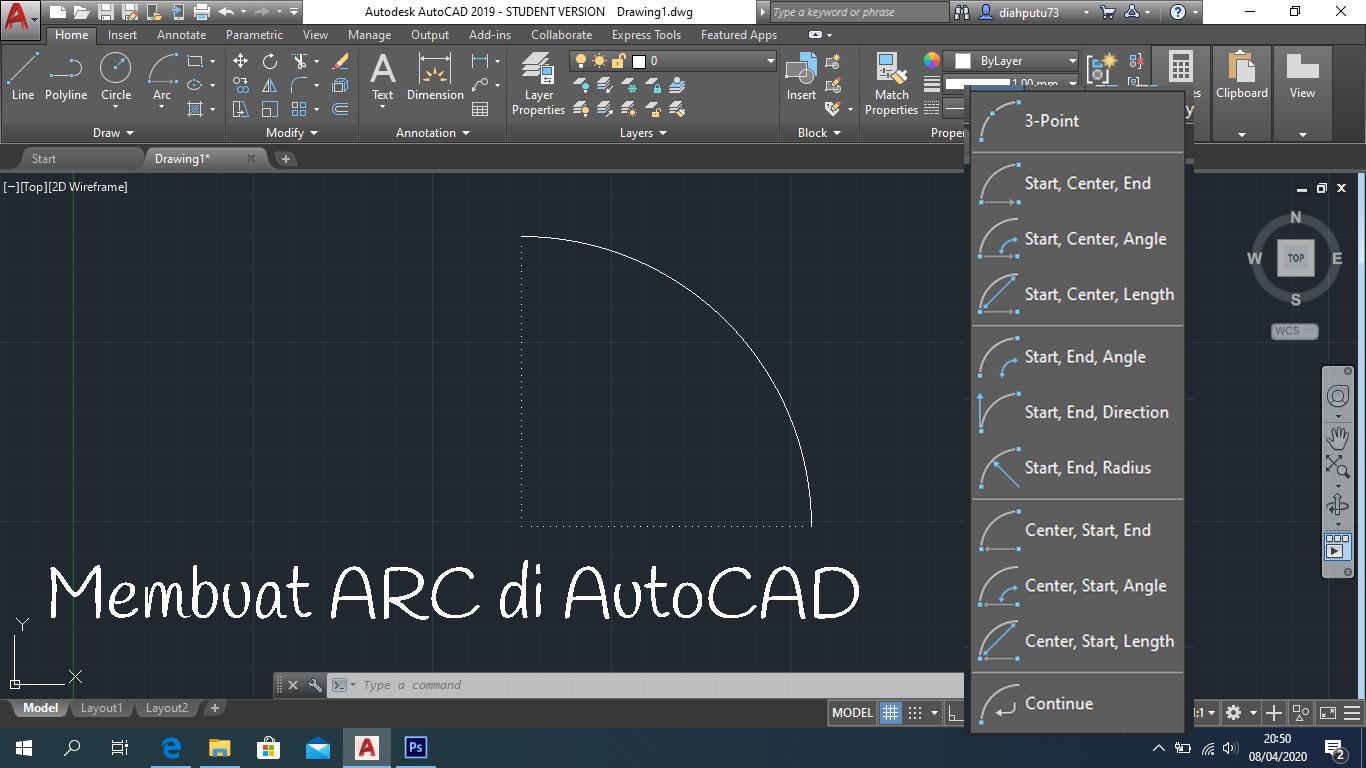The height and width of the screenshot is (768, 1366).
Task: Toggle Isolate Objects in status bar
Action: pos(1301,713)
